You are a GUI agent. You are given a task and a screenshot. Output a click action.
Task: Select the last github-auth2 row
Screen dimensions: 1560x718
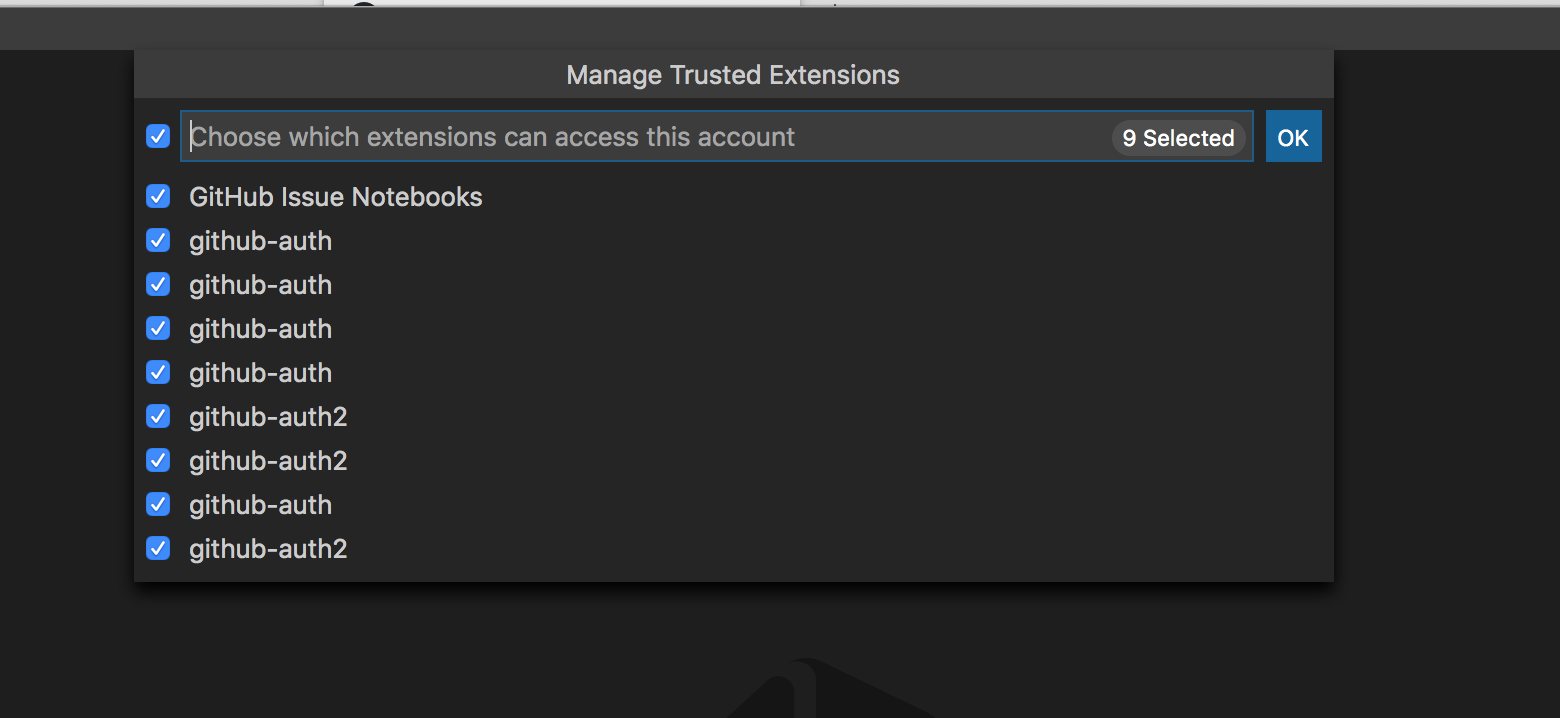pos(268,548)
